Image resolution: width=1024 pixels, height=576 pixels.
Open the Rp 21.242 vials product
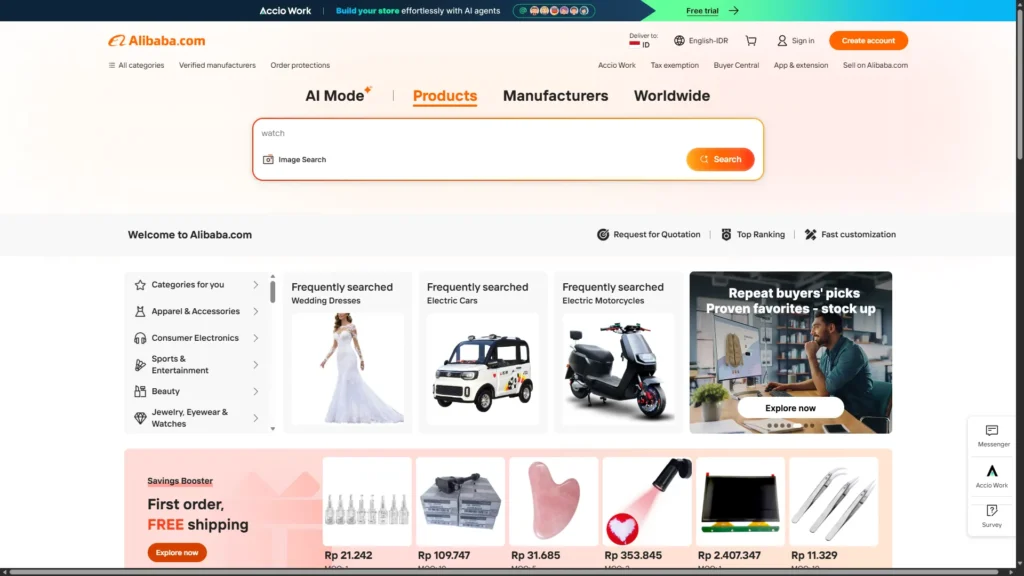[367, 502]
